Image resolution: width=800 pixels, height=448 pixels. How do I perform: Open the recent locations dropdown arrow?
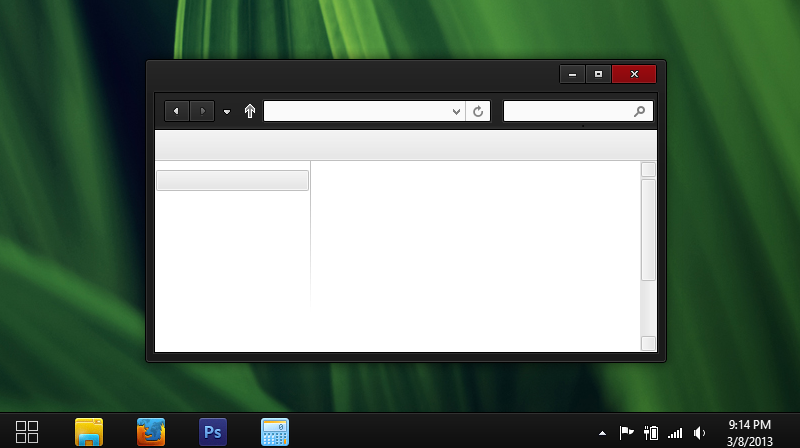click(227, 112)
